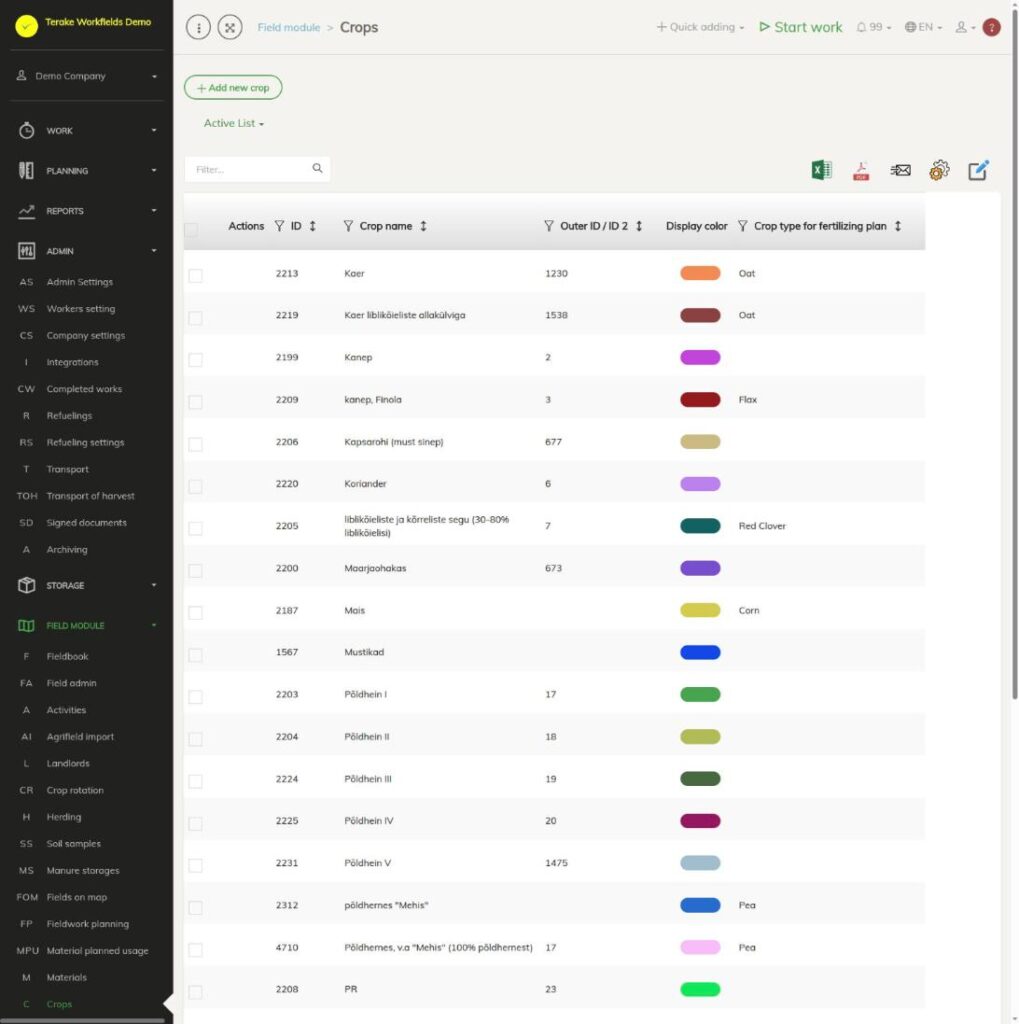Screen dimensions: 1019x1024
Task: Click the Field Module map icon
Action: coord(26,626)
